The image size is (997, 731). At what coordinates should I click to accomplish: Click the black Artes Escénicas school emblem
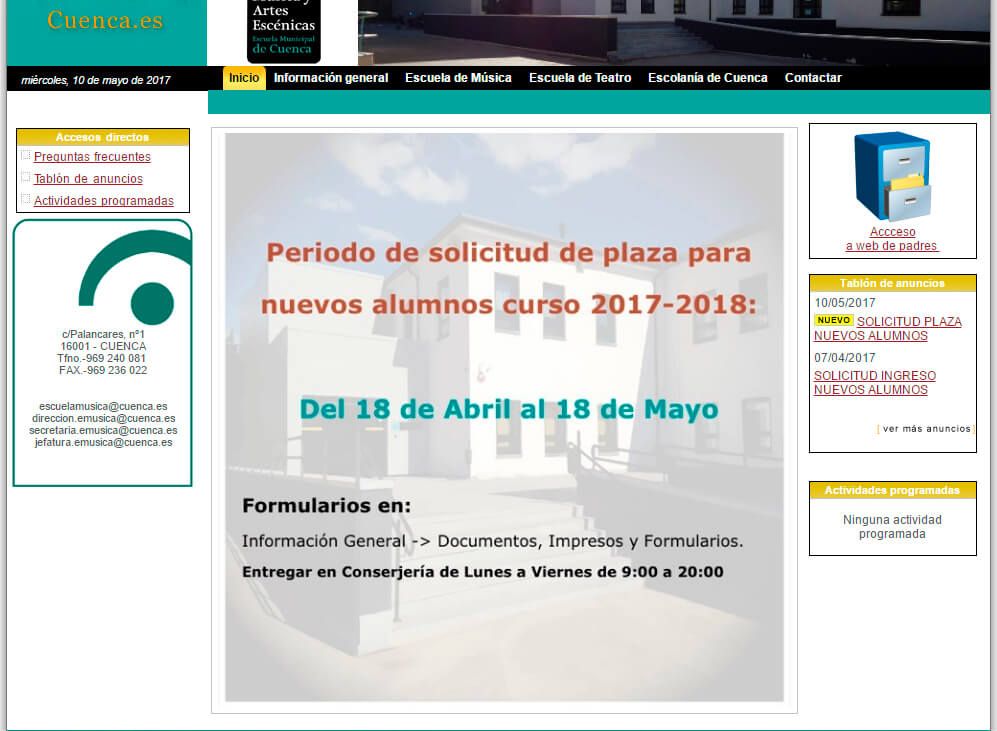pos(285,28)
